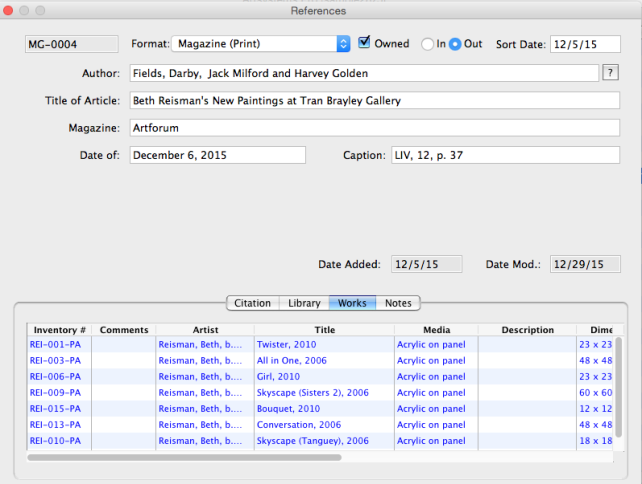The height and width of the screenshot is (484, 642).
Task: Click the horizontal scrollbar below the works table
Action: point(184,457)
